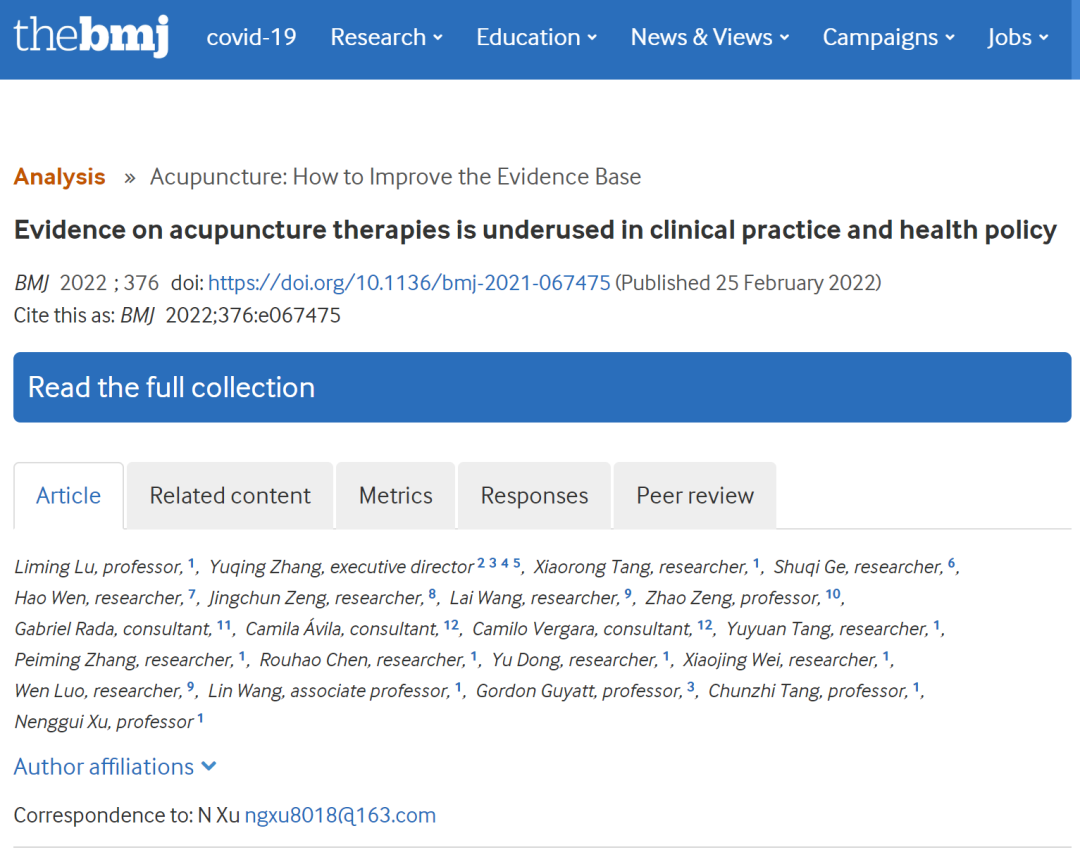Open the News & Views menu
Viewport: 1080px width, 857px height.
pos(709,37)
